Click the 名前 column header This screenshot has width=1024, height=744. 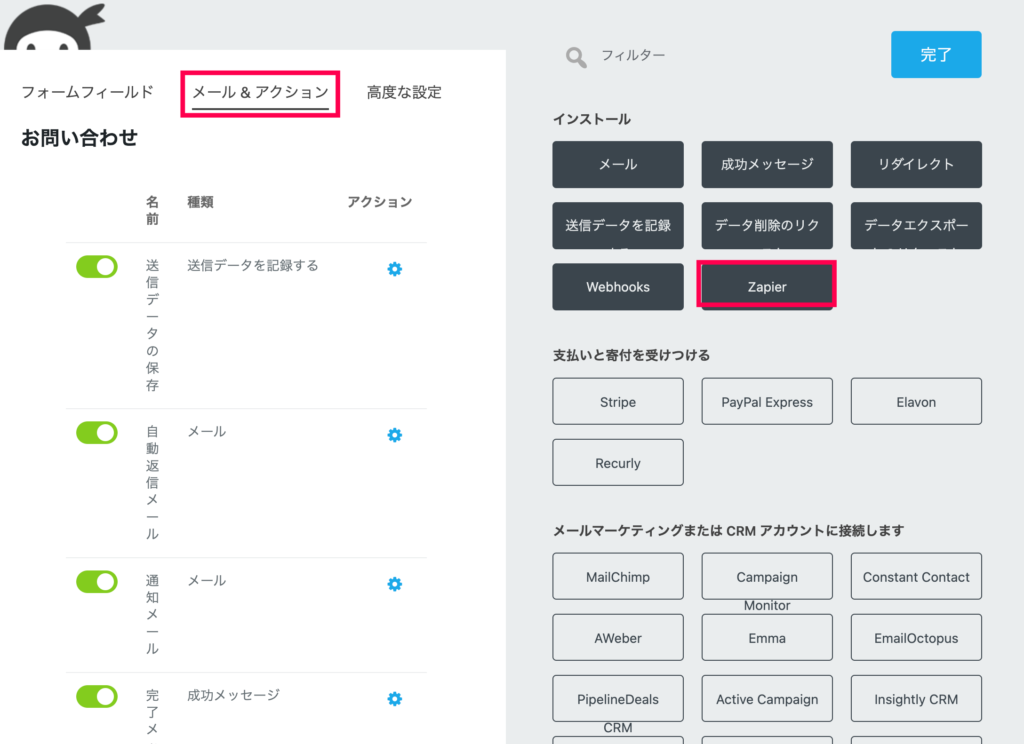[152, 210]
